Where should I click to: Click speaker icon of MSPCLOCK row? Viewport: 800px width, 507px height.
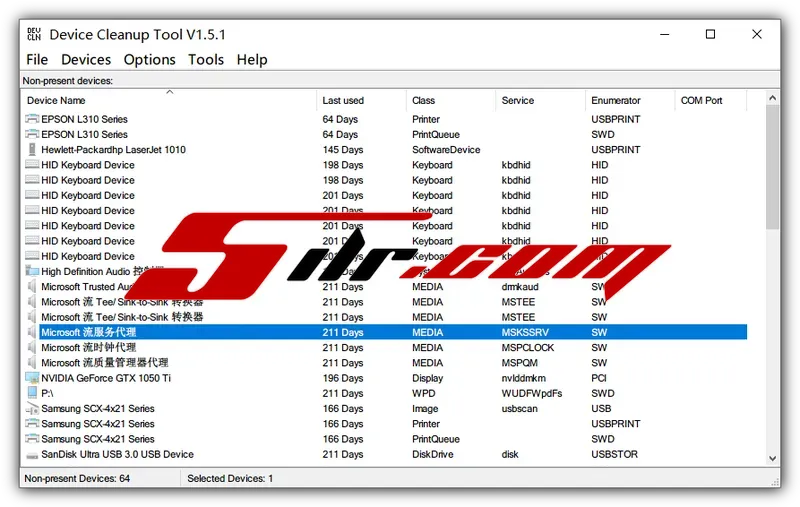click(32, 347)
